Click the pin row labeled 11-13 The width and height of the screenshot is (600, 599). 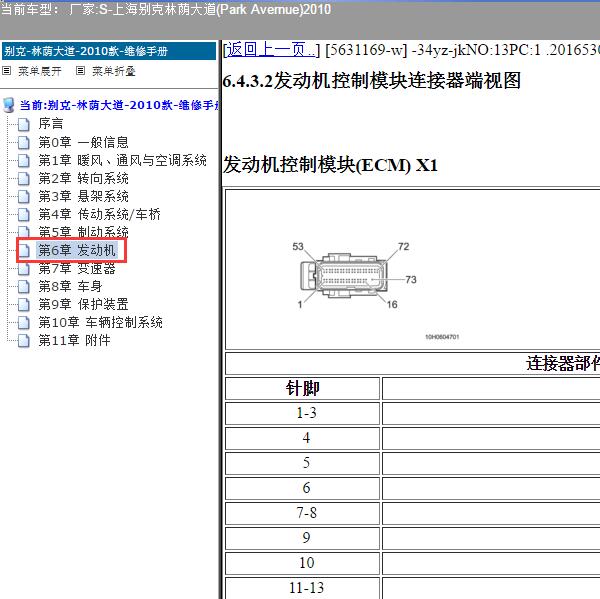[303, 588]
